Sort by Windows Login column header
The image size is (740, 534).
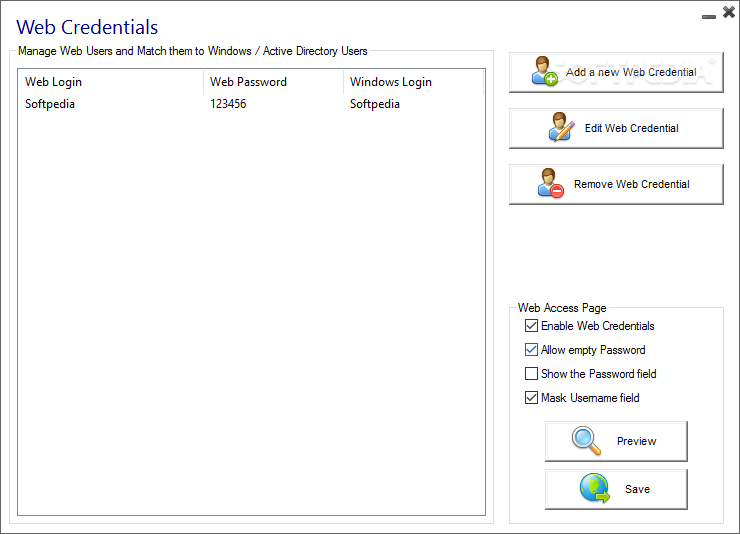click(x=413, y=82)
